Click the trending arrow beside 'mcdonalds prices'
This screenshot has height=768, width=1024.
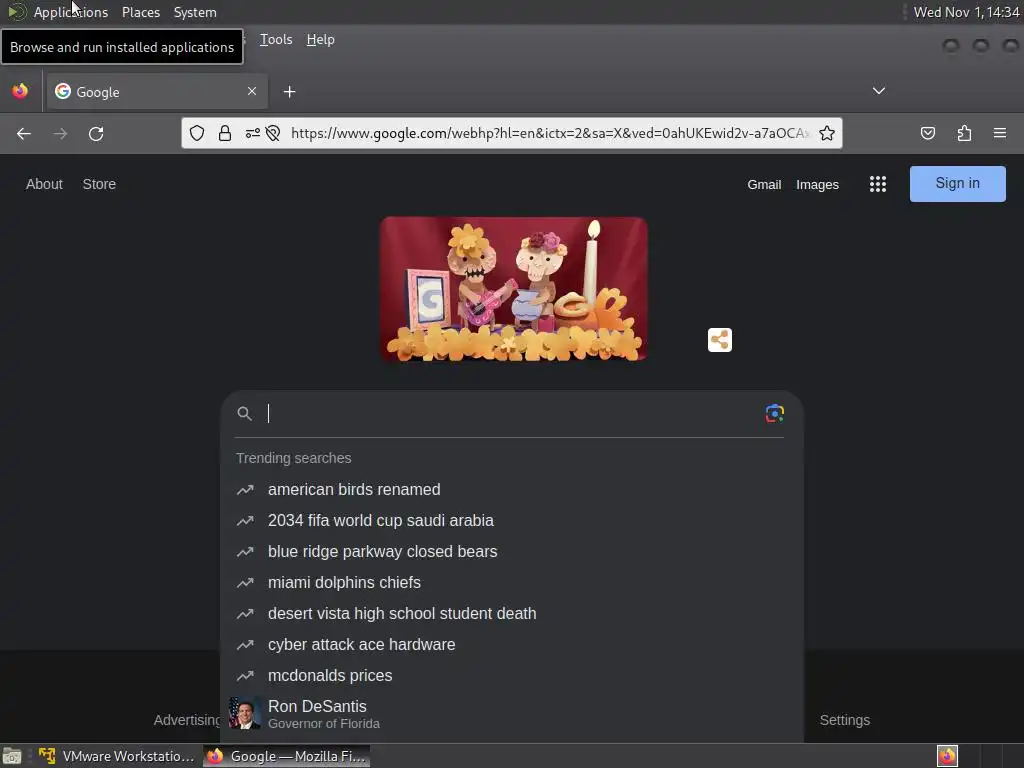(x=245, y=675)
